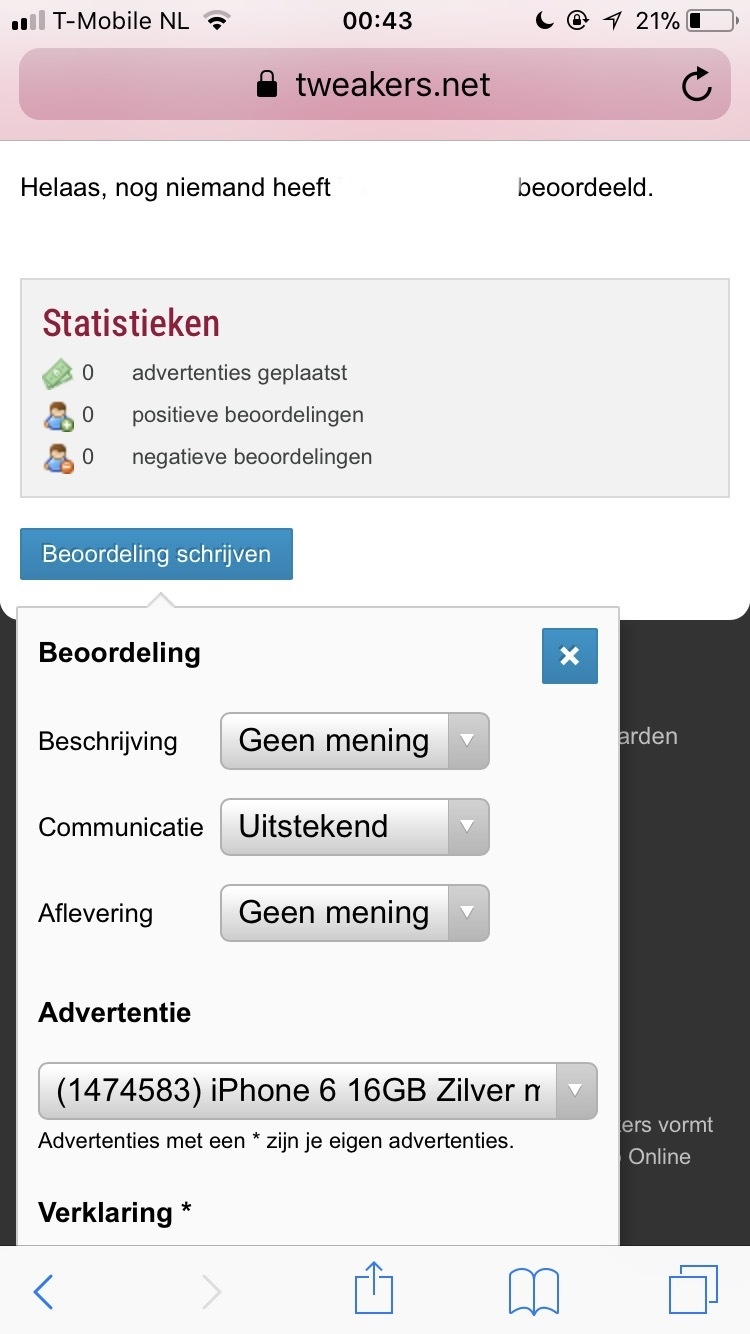The width and height of the screenshot is (750, 1334).
Task: Tap the positive reviews user icon
Action: (58, 416)
